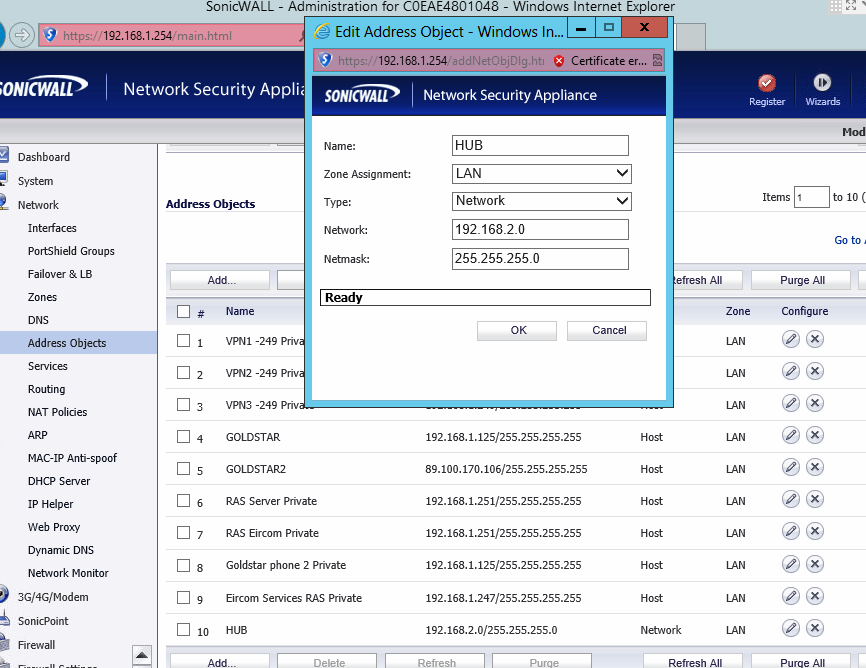Click the delete X icon for HUB row 10
This screenshot has height=668, width=866.
(815, 628)
